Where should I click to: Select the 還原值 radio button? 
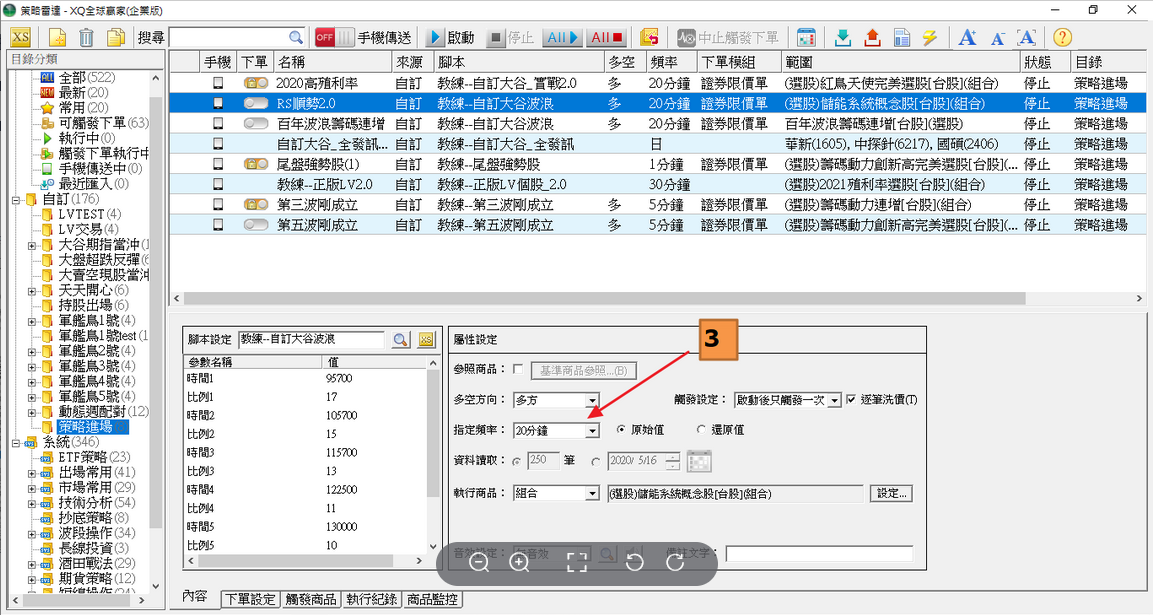(x=689, y=430)
